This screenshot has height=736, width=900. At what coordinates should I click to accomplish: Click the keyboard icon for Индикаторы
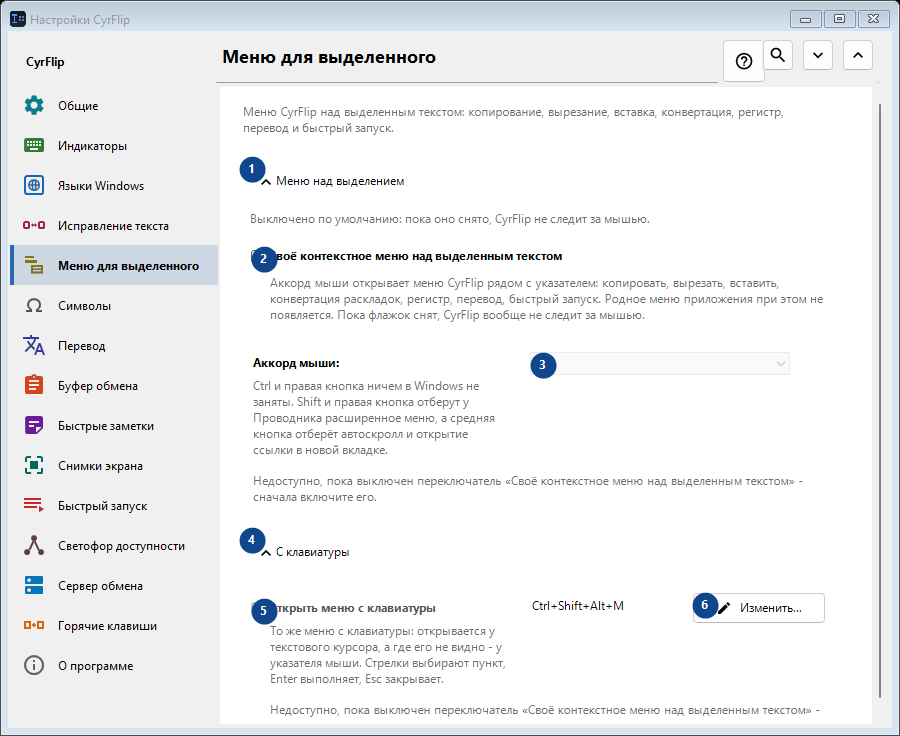coord(34,146)
